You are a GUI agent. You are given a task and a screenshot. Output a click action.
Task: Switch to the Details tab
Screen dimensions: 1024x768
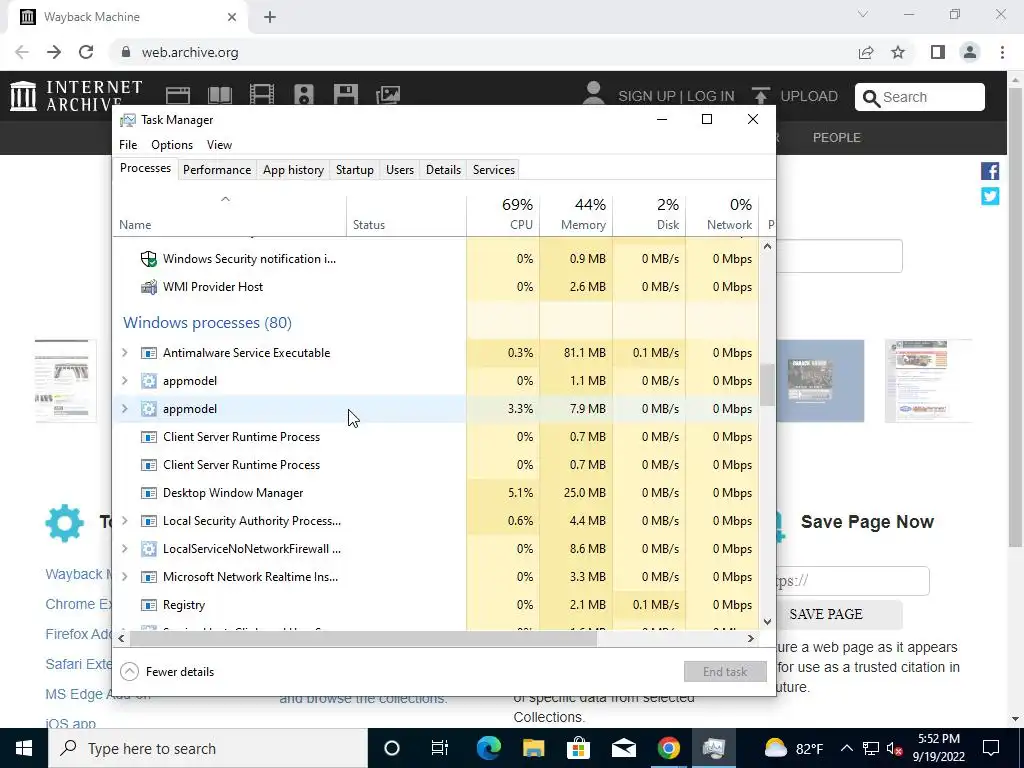click(x=443, y=170)
